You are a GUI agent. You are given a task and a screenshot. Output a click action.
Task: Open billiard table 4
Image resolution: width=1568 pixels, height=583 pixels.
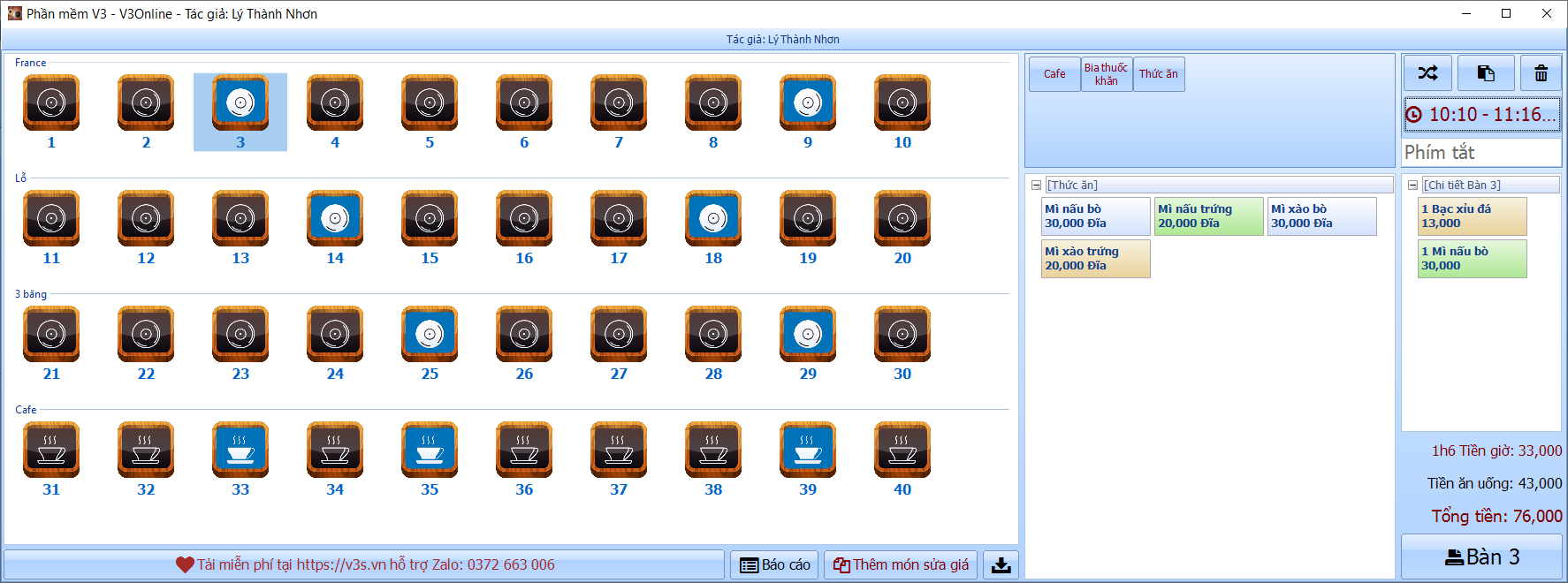(x=335, y=112)
